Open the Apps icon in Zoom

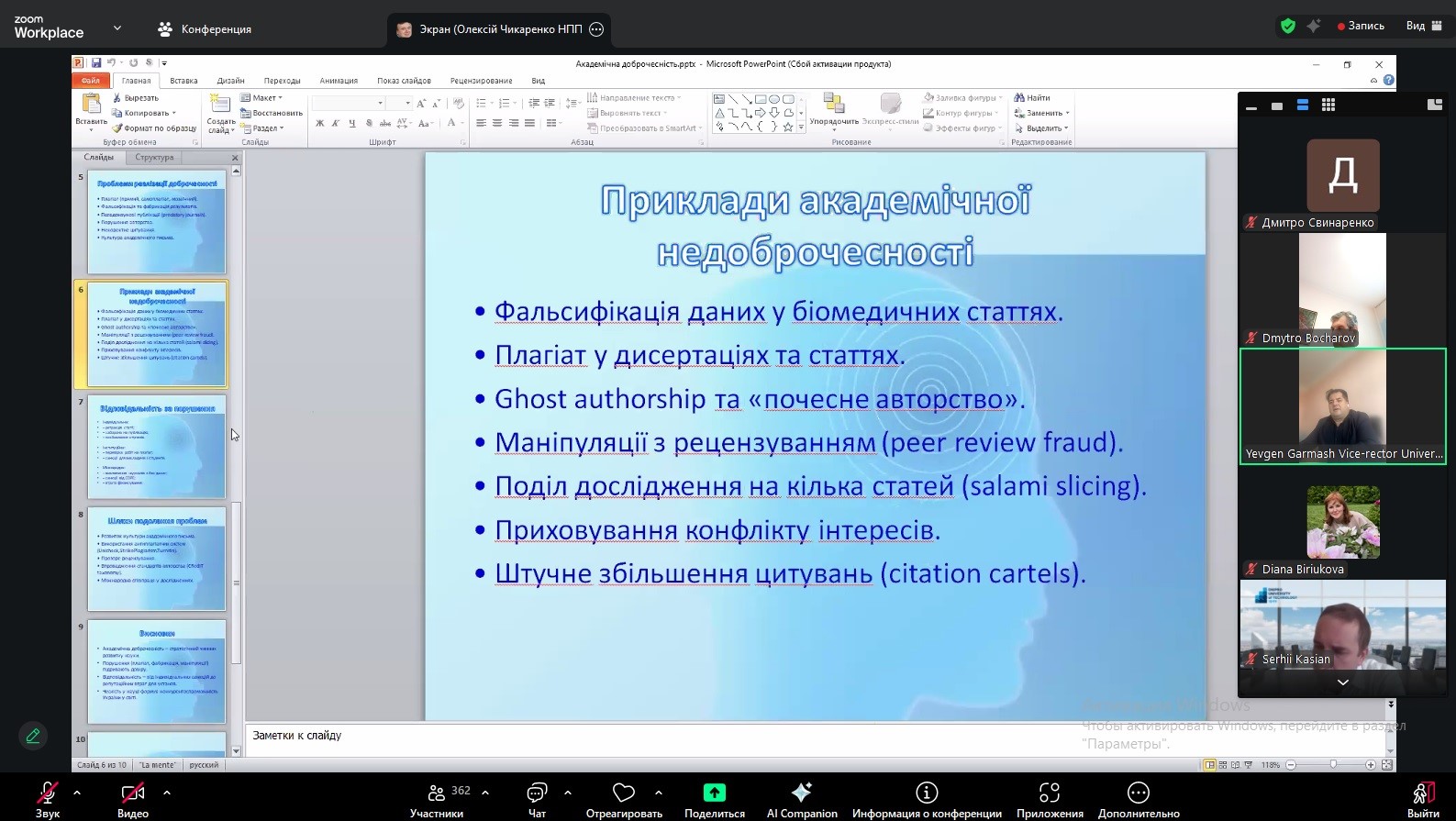[1050, 793]
